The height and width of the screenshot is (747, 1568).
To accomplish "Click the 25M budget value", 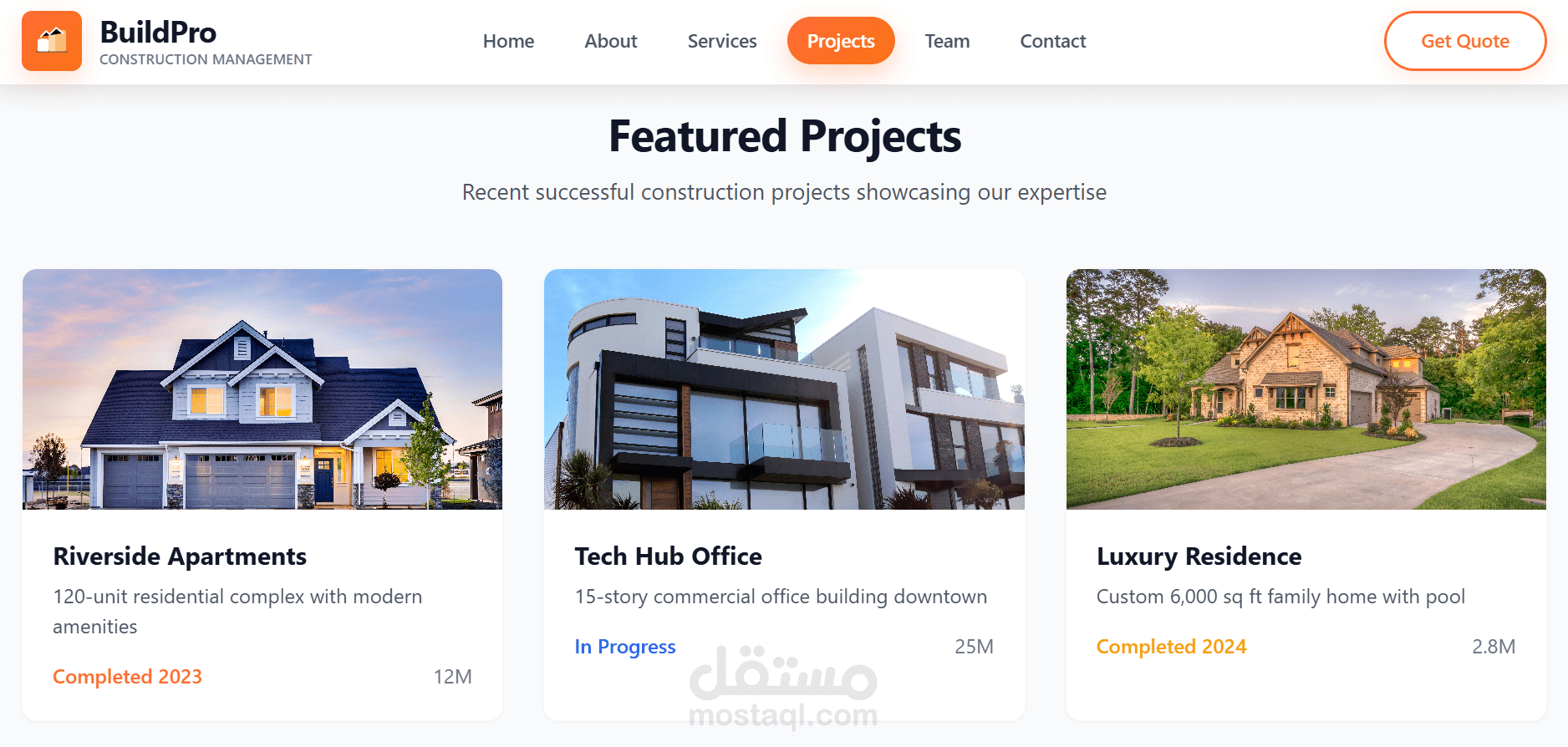I will (974, 647).
